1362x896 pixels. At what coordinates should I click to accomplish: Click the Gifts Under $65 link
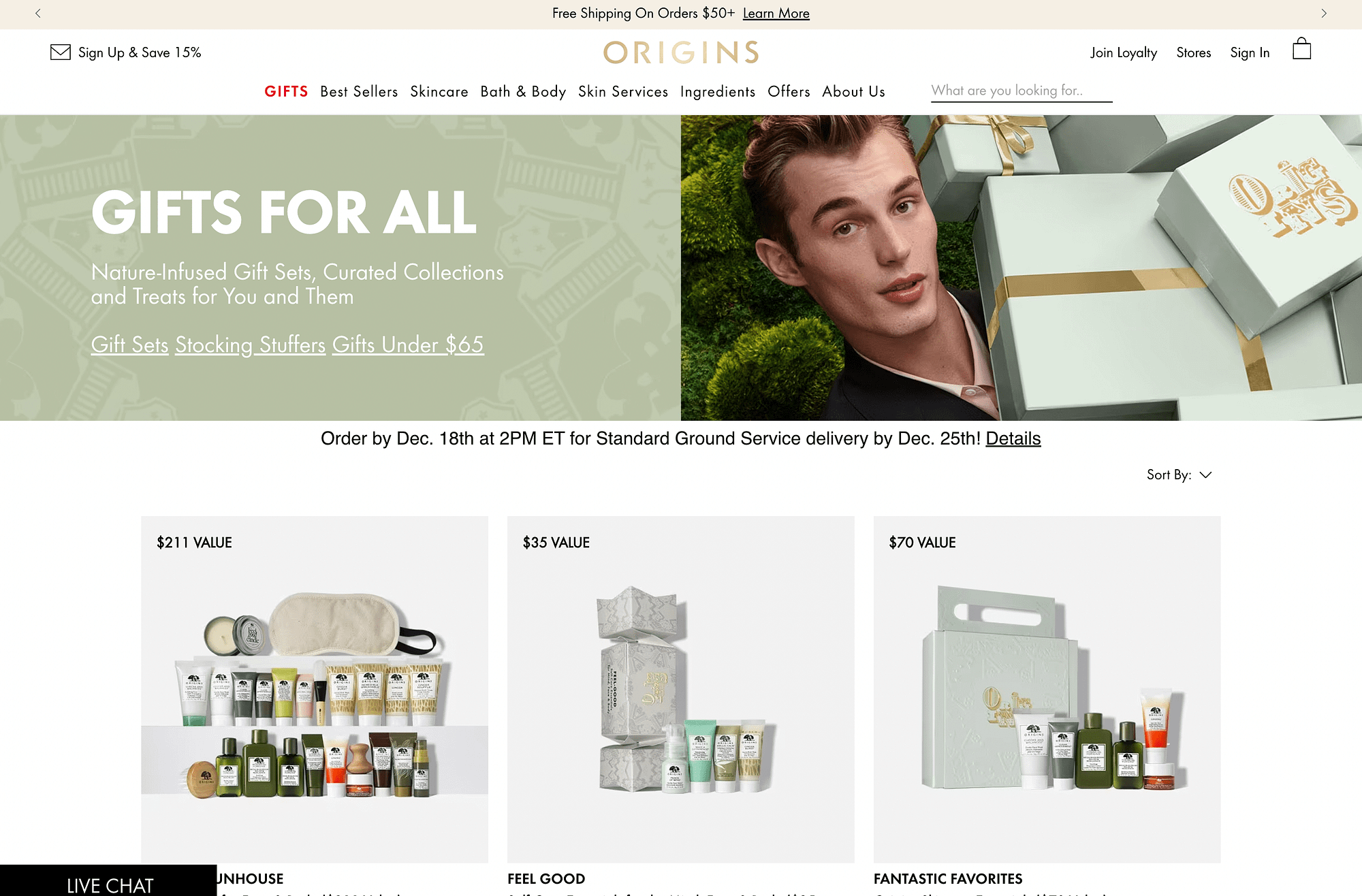click(408, 345)
